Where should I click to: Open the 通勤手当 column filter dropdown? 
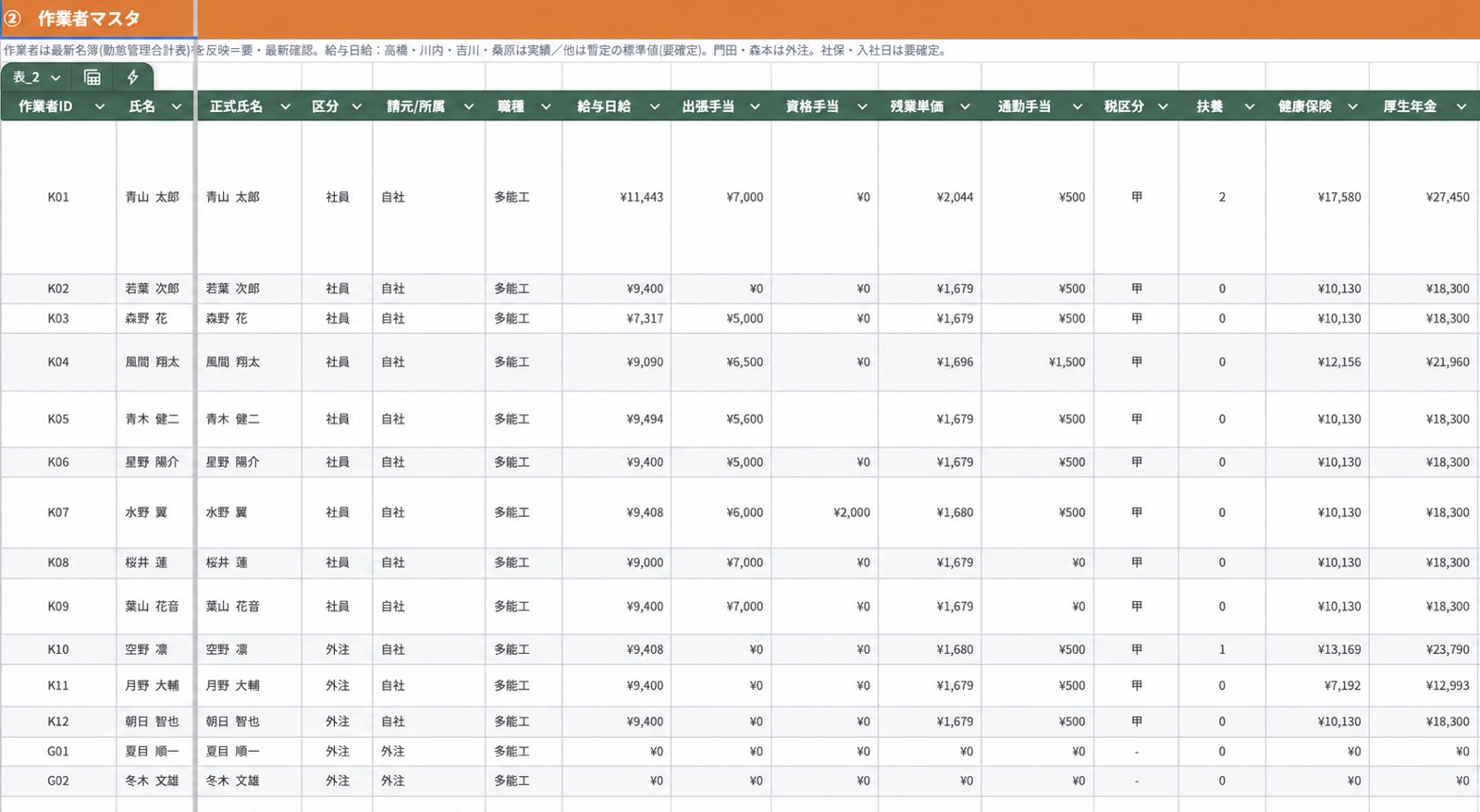click(1077, 106)
